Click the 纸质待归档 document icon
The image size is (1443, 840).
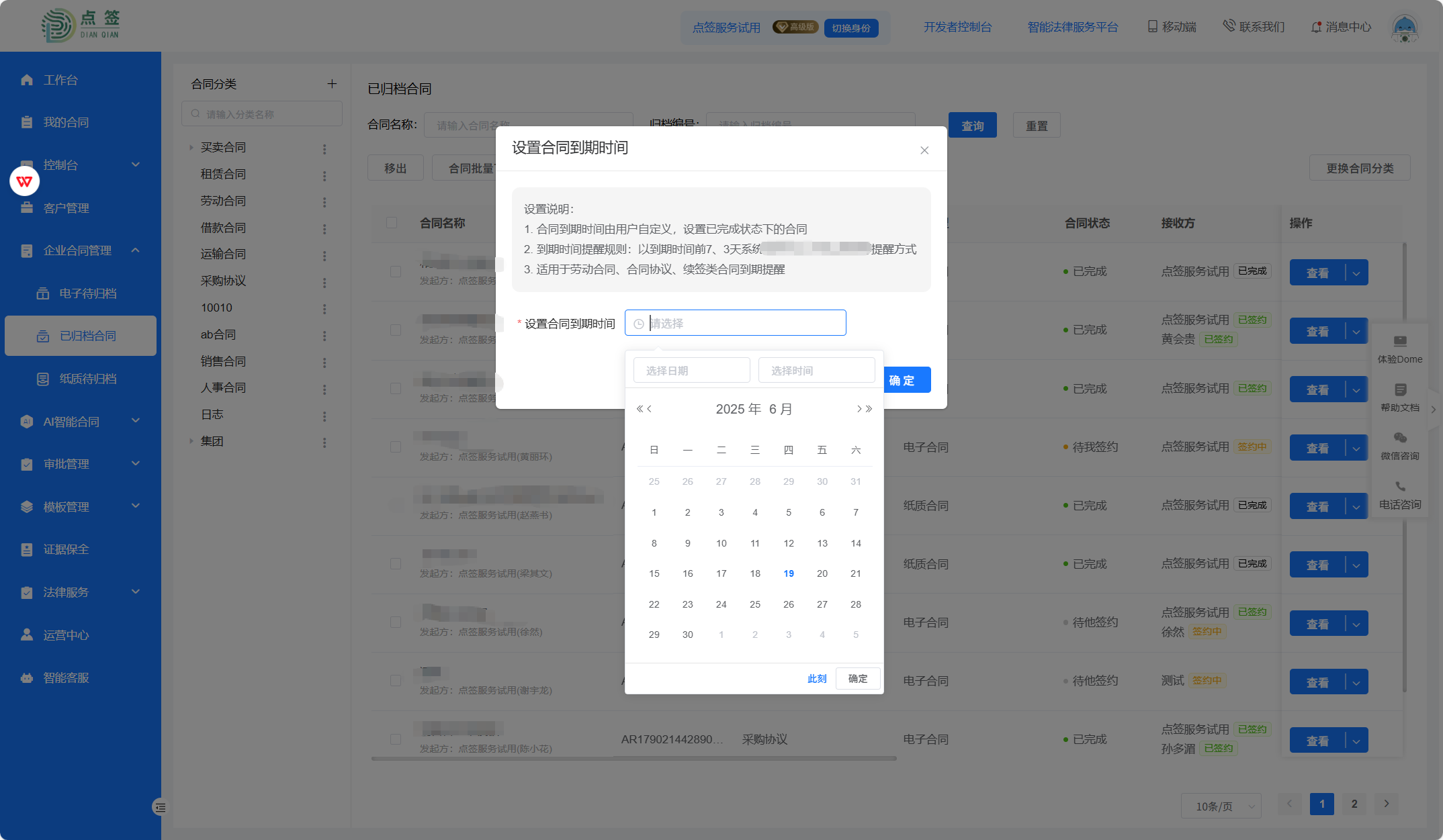point(43,379)
